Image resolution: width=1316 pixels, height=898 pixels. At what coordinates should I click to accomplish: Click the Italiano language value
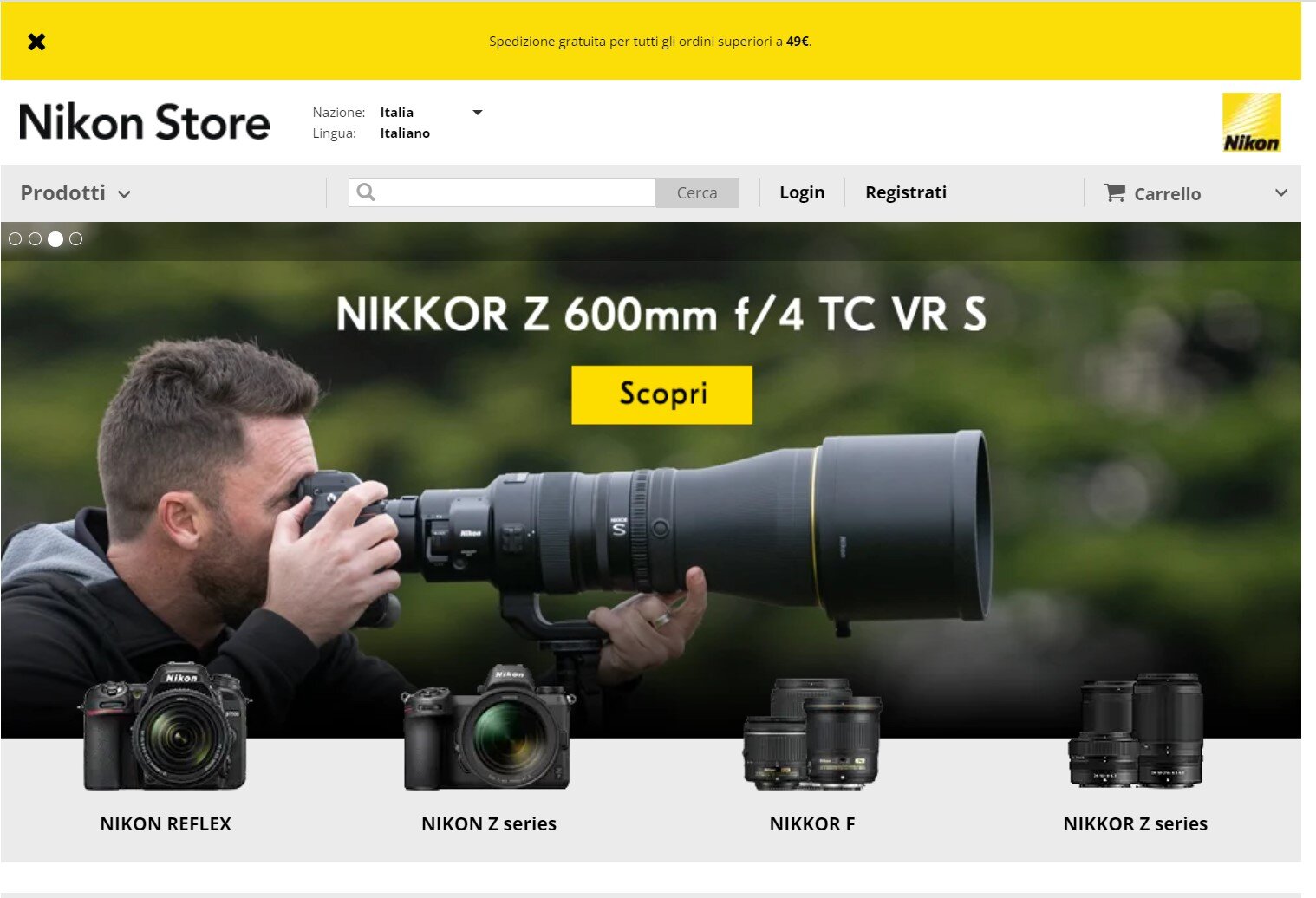coord(405,133)
